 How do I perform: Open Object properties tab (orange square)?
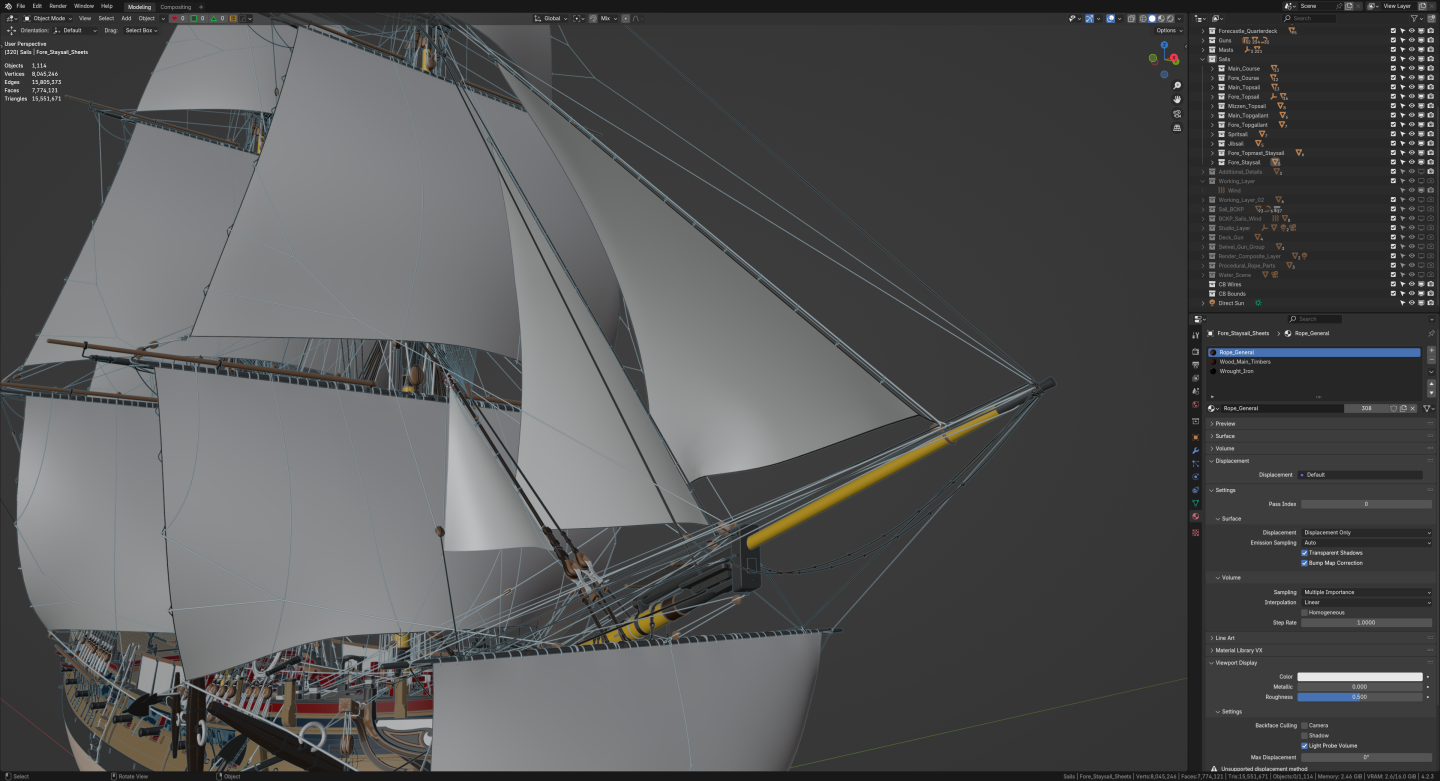[x=1195, y=437]
